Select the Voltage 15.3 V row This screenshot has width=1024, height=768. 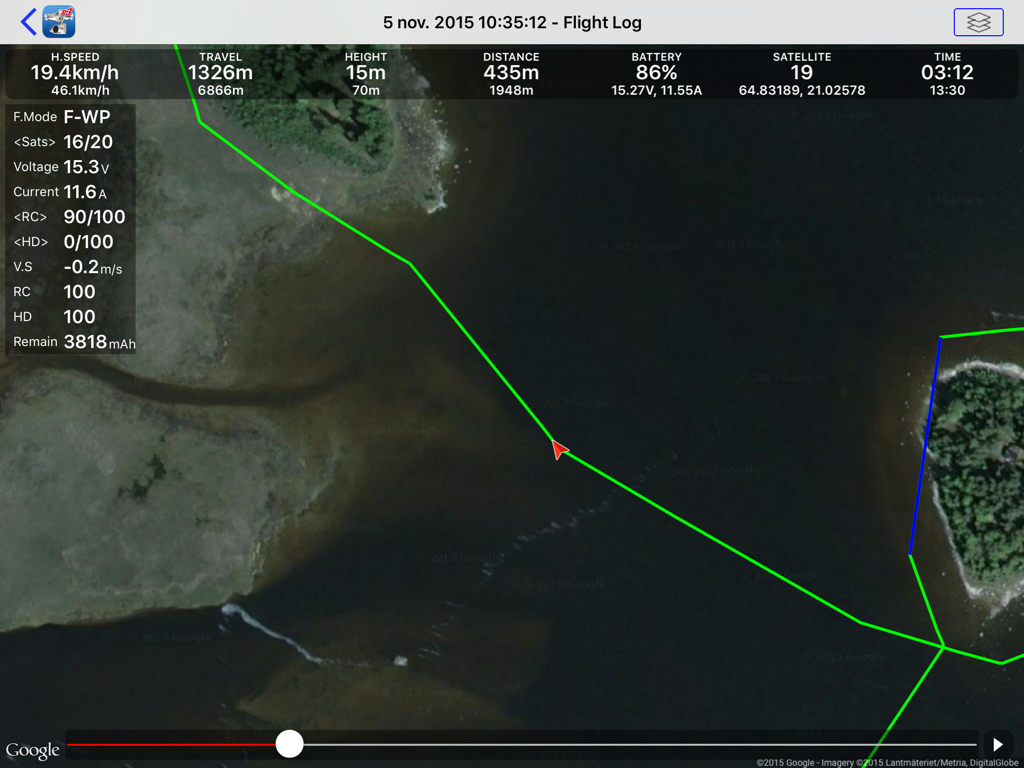point(71,167)
